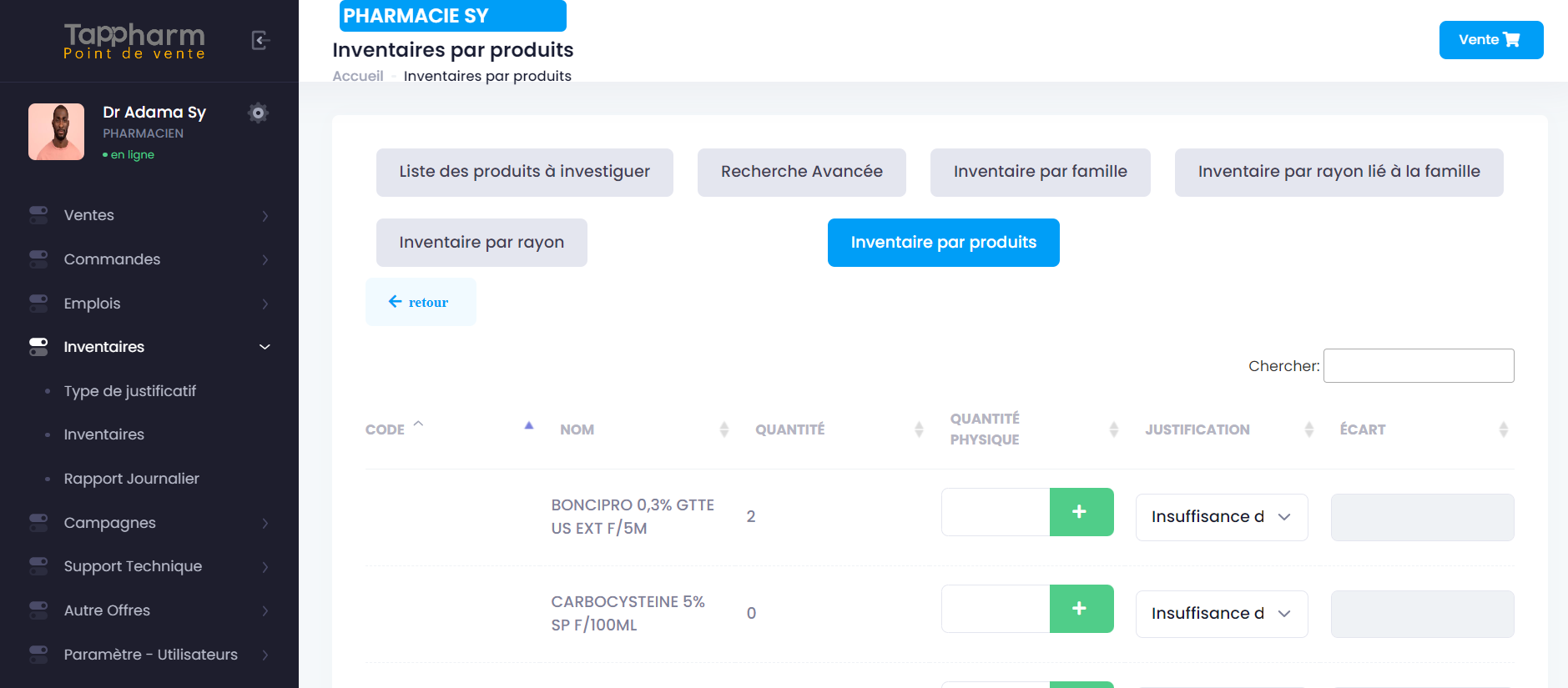Click the Ventes toggle icon in sidebar

38,215
